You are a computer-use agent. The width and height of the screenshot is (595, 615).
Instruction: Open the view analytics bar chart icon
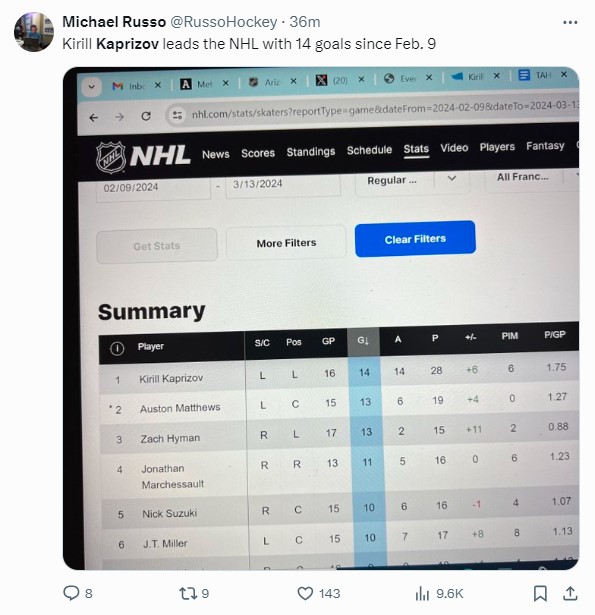pos(422,593)
